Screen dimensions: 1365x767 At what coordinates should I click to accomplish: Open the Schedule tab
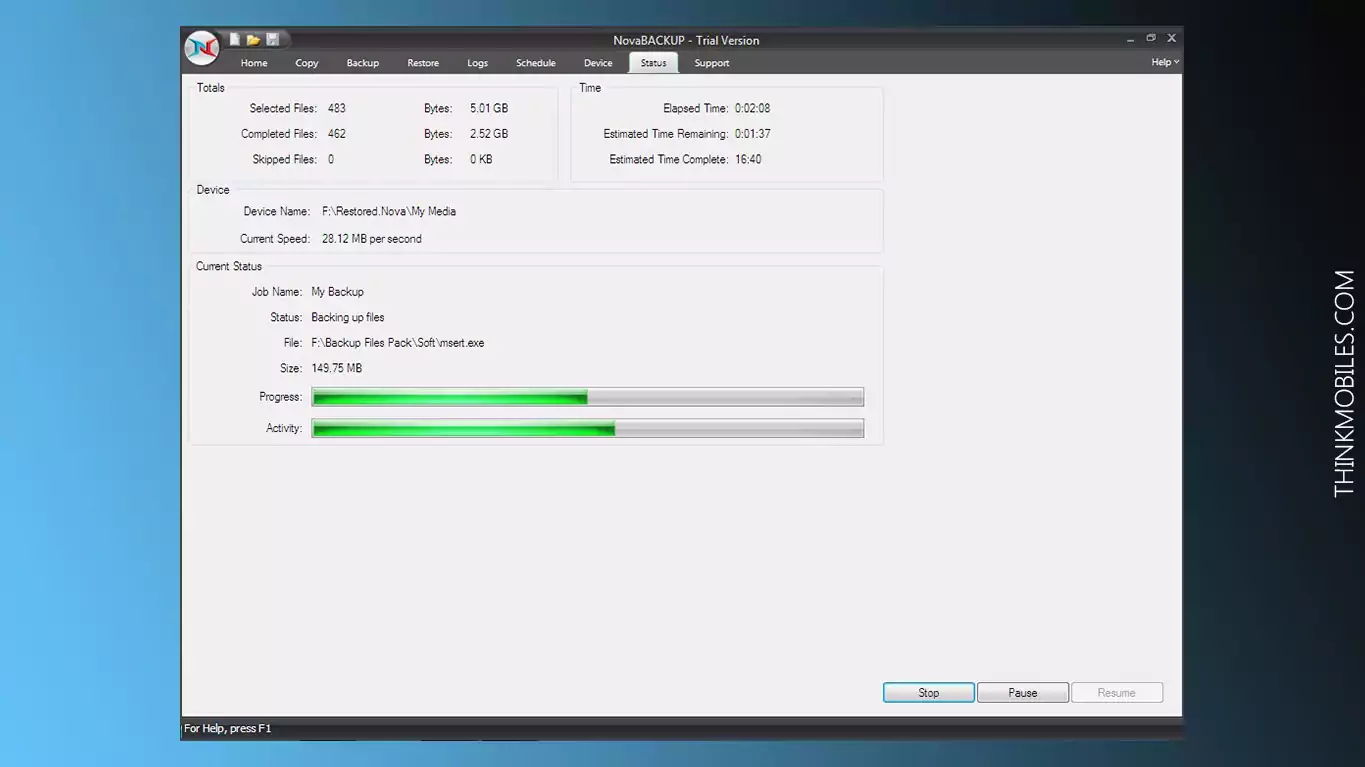pos(536,63)
